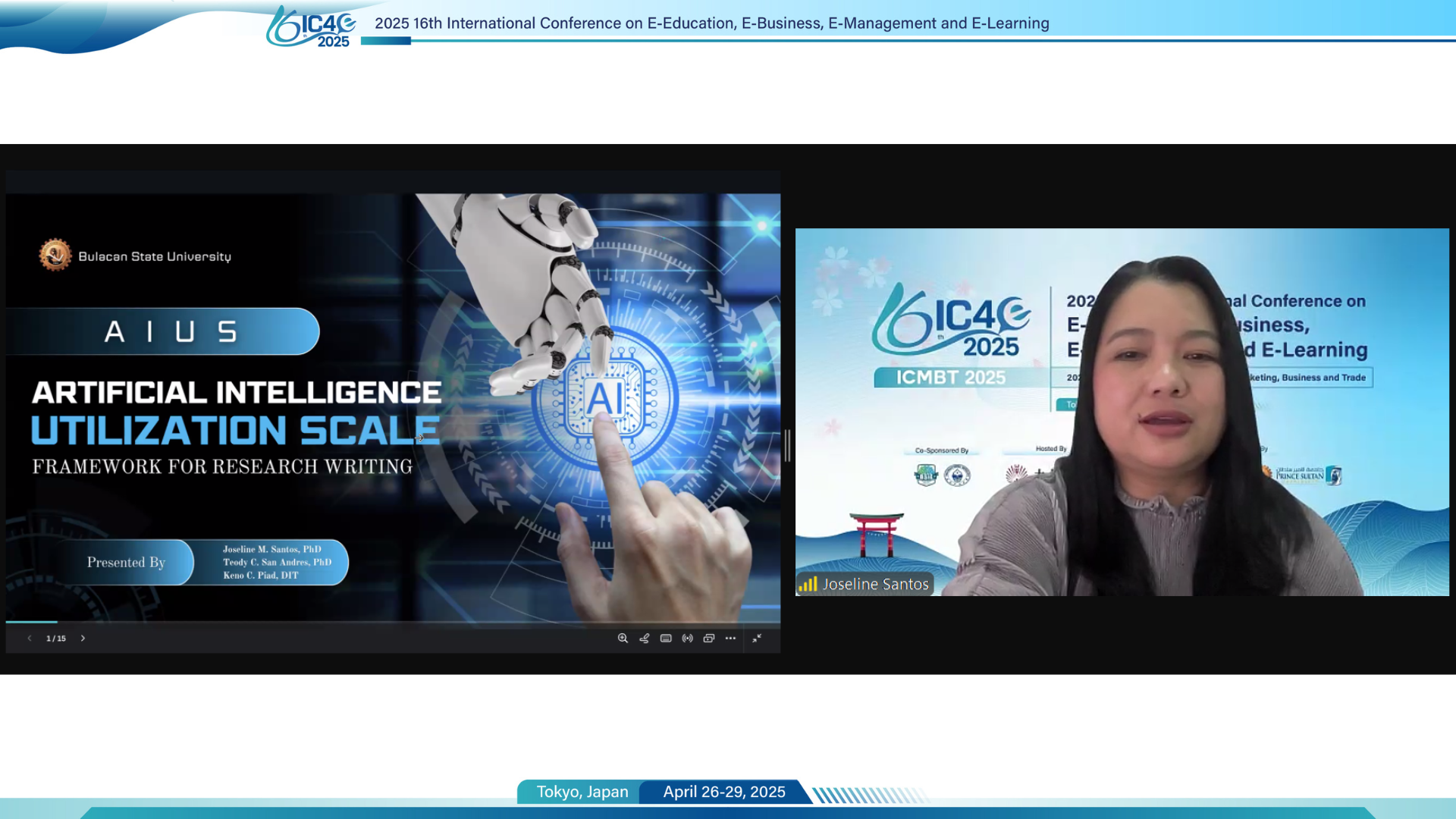Select the pen annotation tool icon
Screen dimensions: 1456x819
pos(644,639)
